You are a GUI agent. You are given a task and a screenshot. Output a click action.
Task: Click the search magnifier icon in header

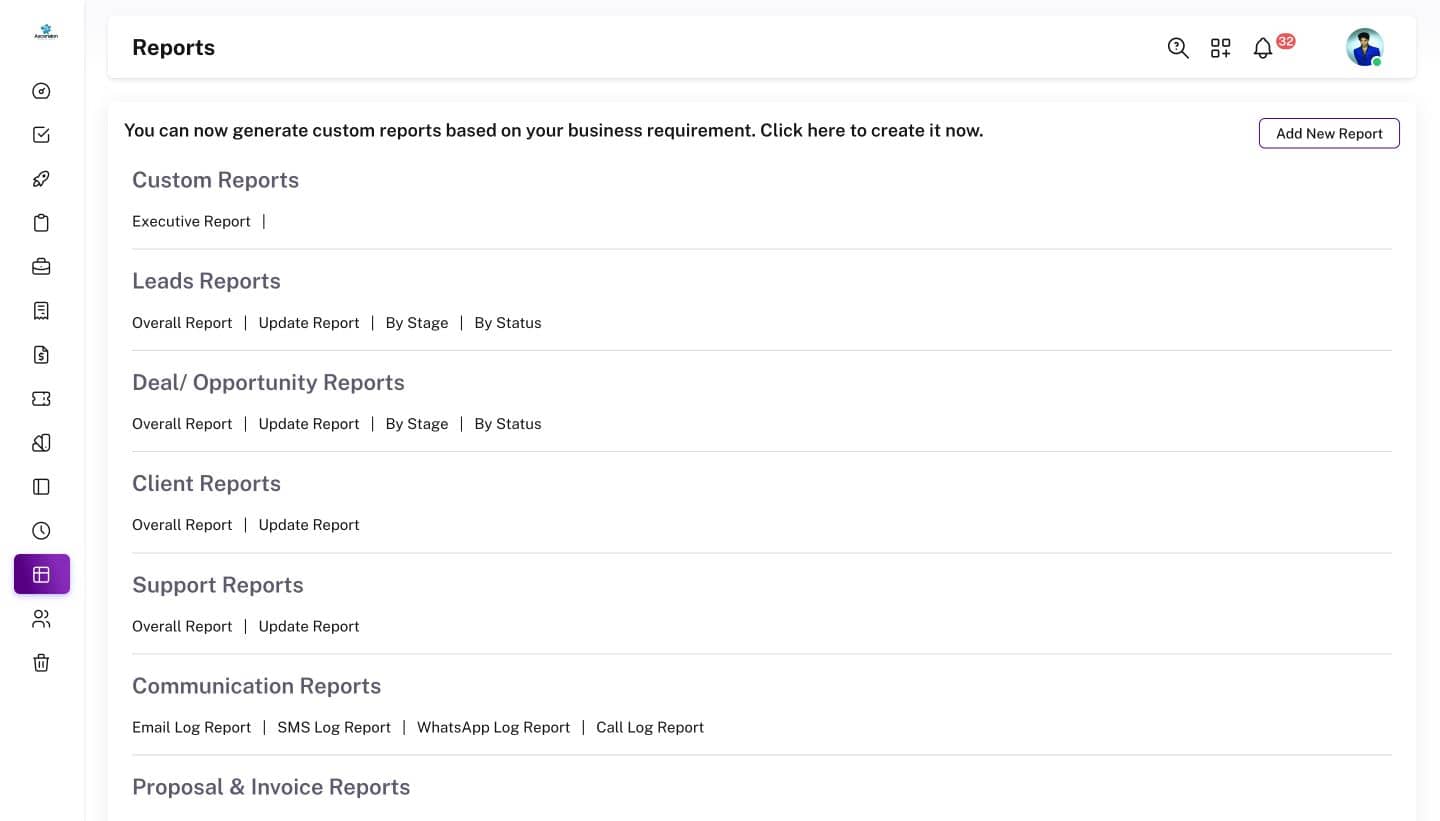[1178, 48]
